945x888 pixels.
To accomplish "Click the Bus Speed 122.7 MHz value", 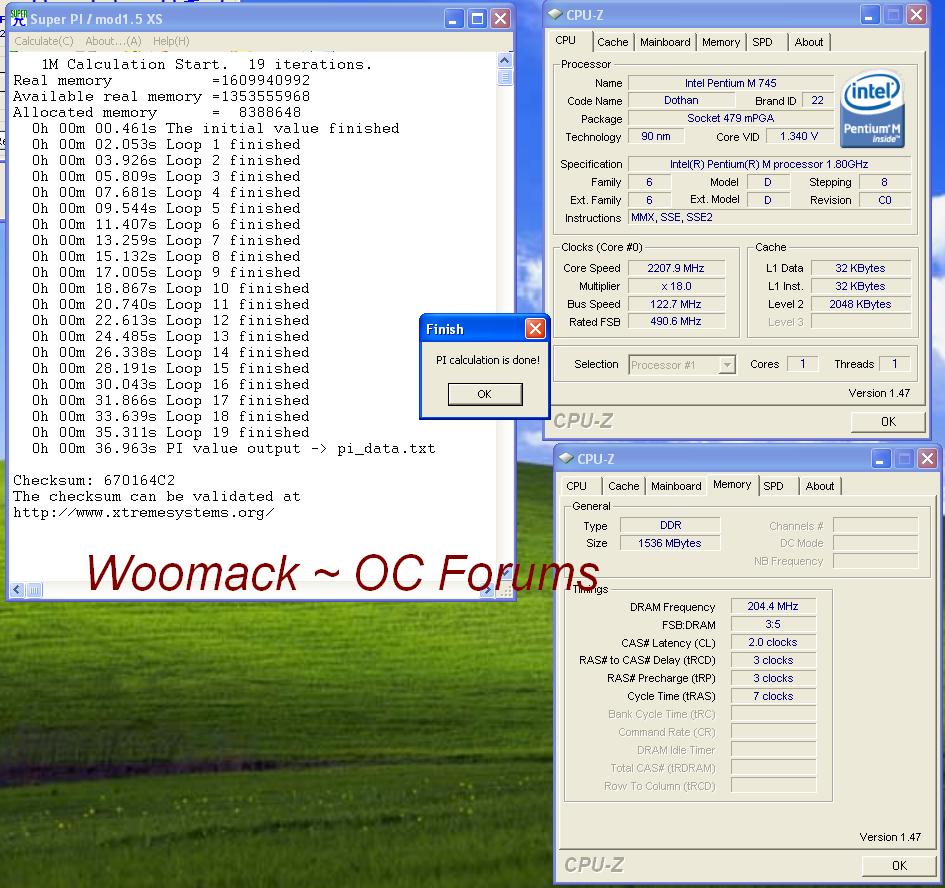I will 676,304.
